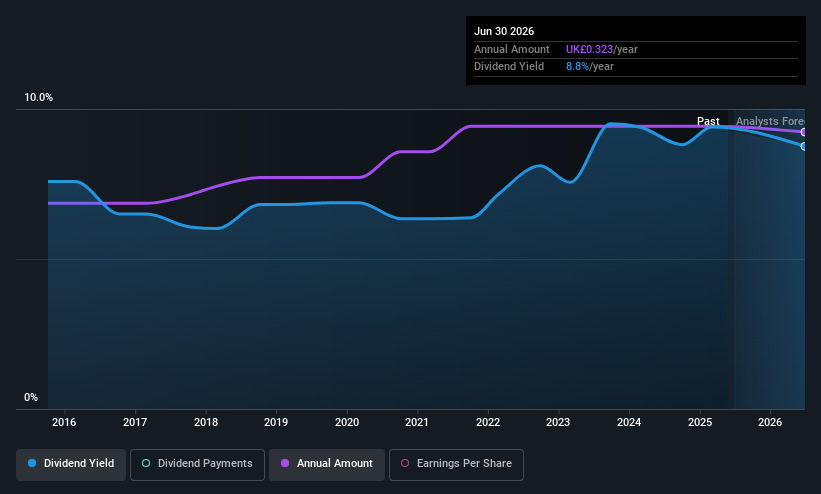Viewport: 821px width, 494px height.
Task: Click the Jun 30 2026 tooltip date
Action: pyautogui.click(x=506, y=31)
